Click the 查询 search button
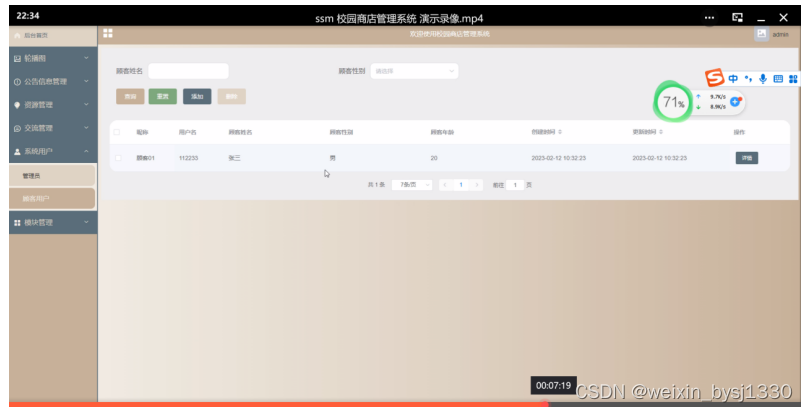The height and width of the screenshot is (412, 808). coord(130,96)
